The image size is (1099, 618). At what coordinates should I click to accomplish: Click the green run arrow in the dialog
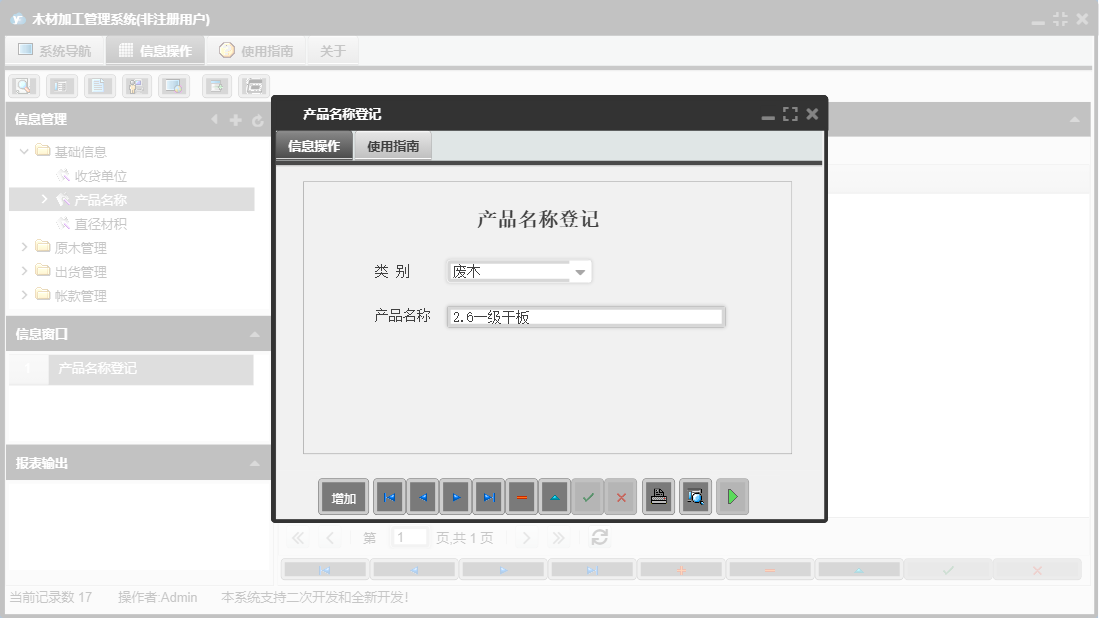coord(731,496)
